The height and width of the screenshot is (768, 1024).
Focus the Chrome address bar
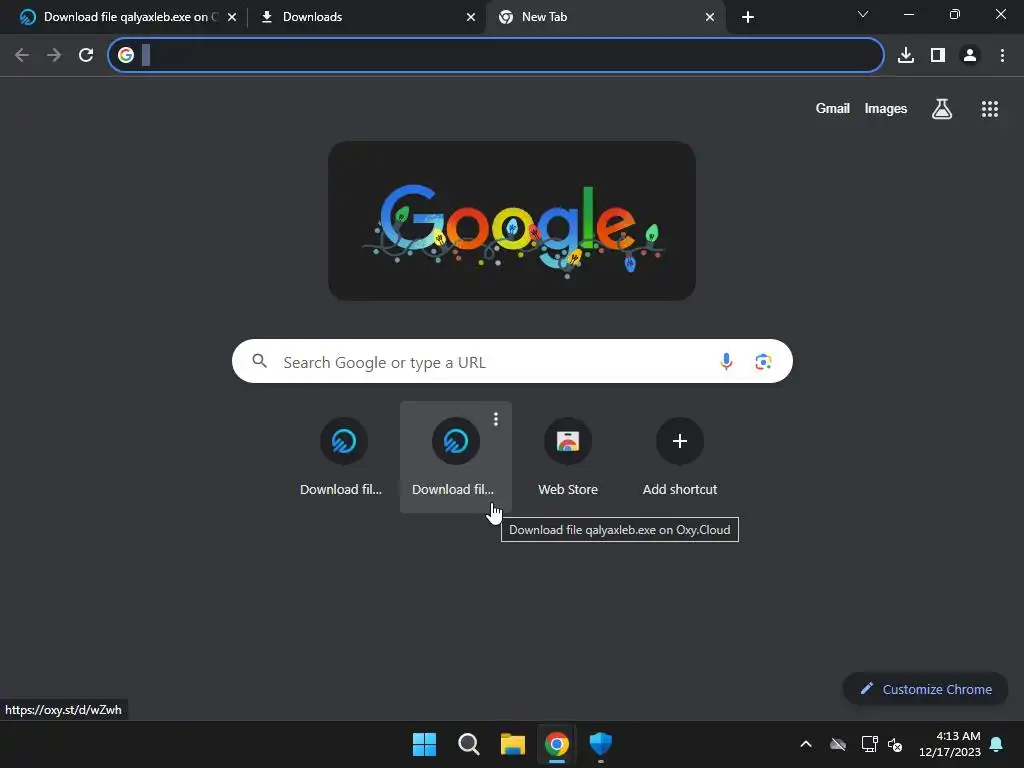pos(496,55)
